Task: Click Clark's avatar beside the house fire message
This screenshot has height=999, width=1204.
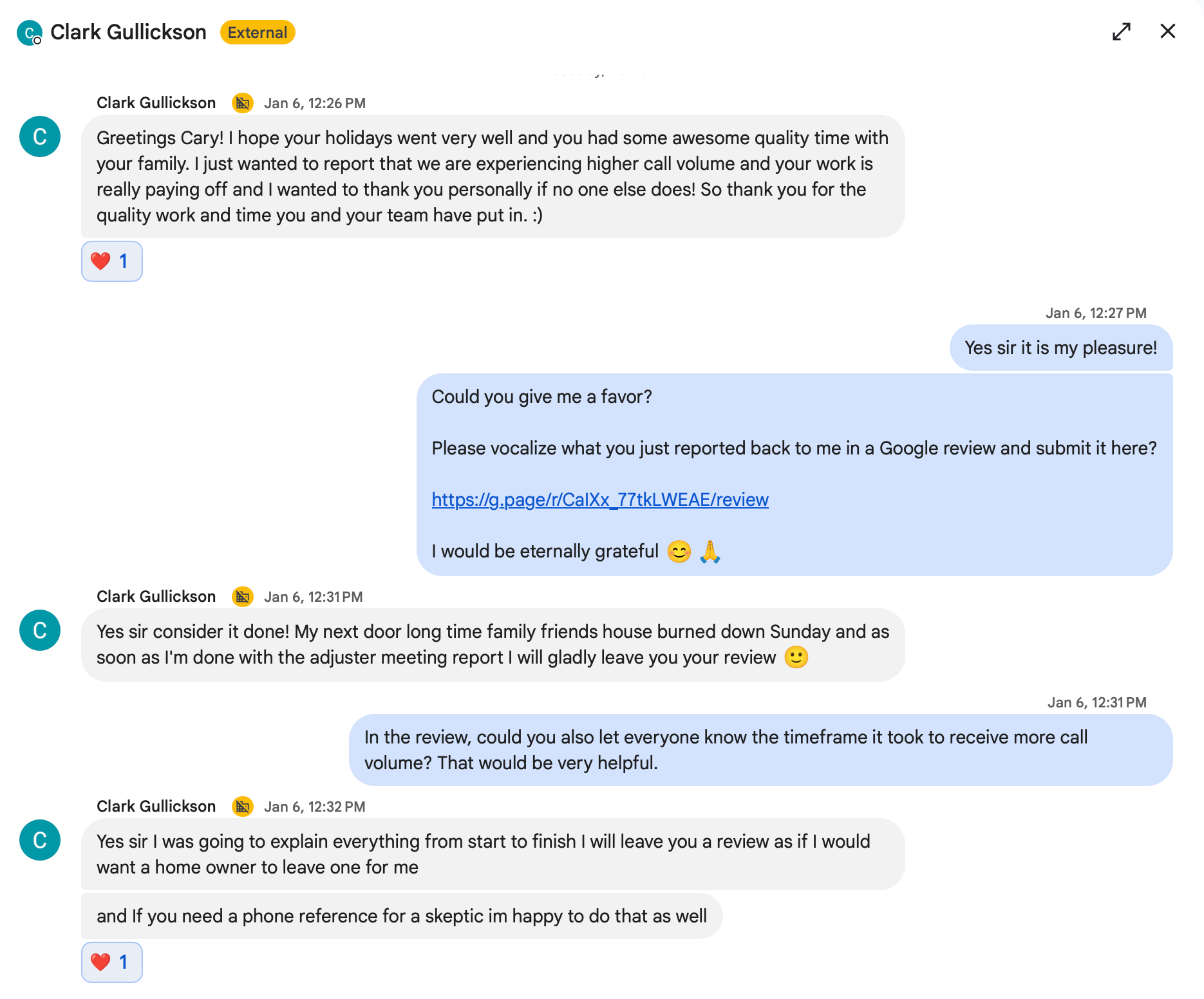Action: coord(40,630)
